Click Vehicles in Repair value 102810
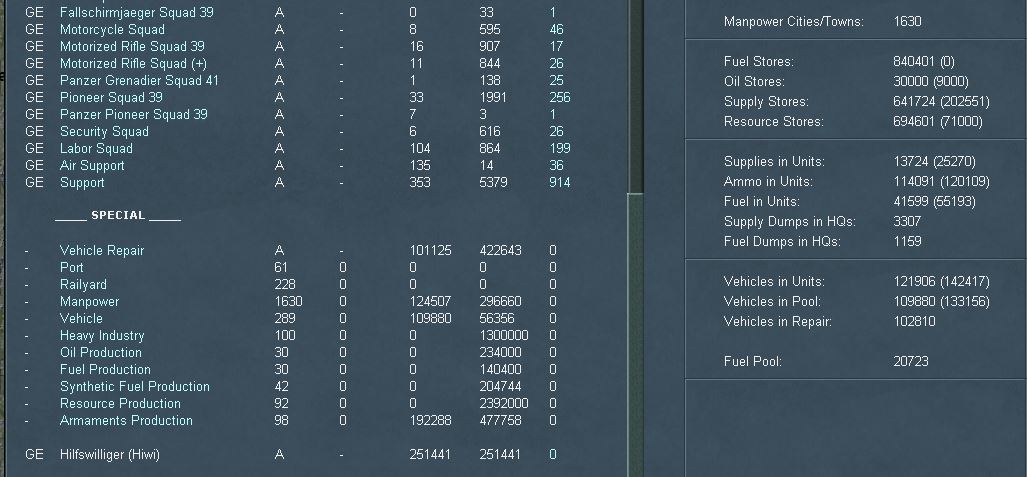Image resolution: width=1027 pixels, height=477 pixels. coord(914,322)
